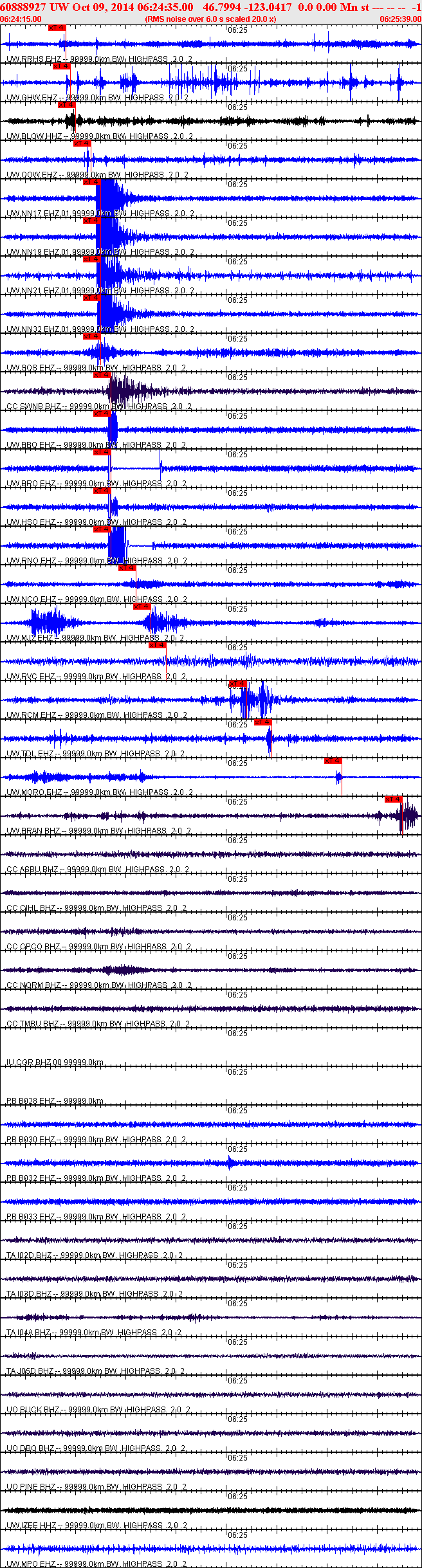Select the CC.SWNB BHZ station label
422x1568 pixels.
[33, 406]
